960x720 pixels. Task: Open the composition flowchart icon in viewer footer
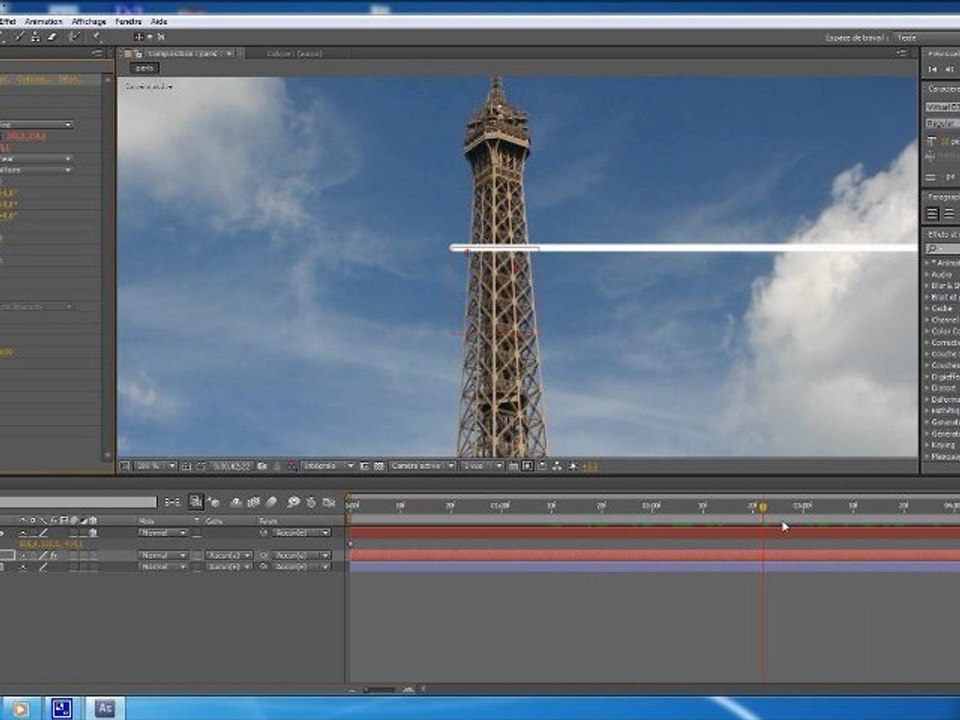pyautogui.click(x=557, y=466)
